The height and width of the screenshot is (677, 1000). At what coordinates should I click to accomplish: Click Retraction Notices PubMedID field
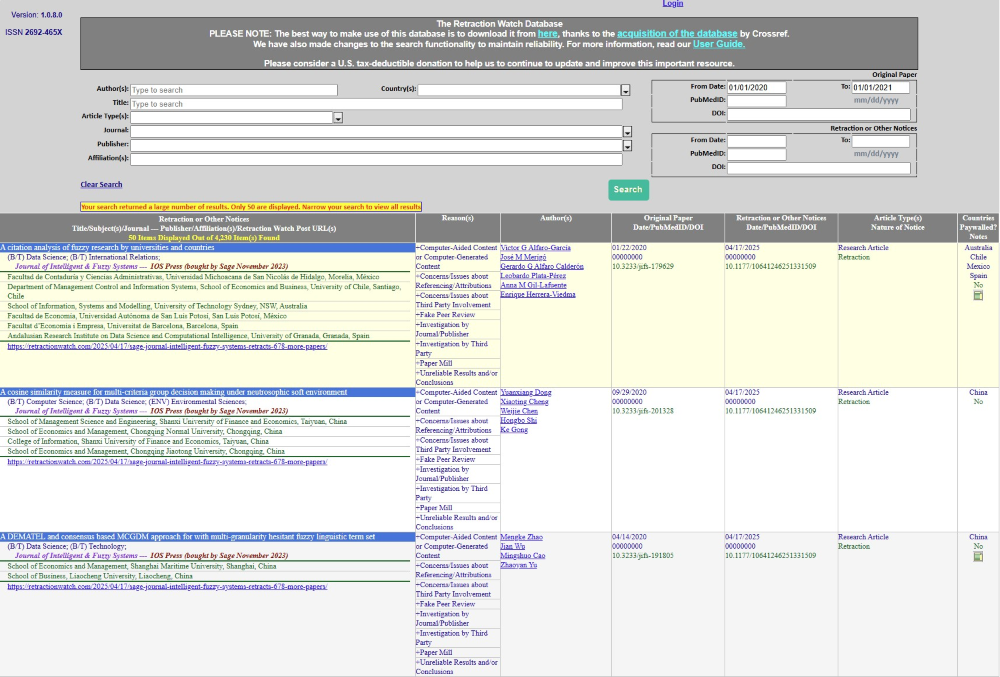pos(756,154)
